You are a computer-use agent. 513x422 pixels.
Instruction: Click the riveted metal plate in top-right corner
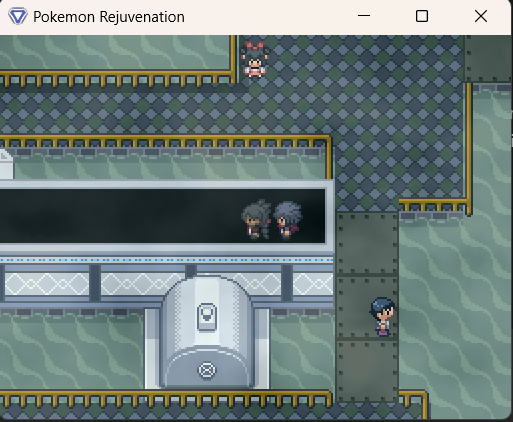[488, 59]
